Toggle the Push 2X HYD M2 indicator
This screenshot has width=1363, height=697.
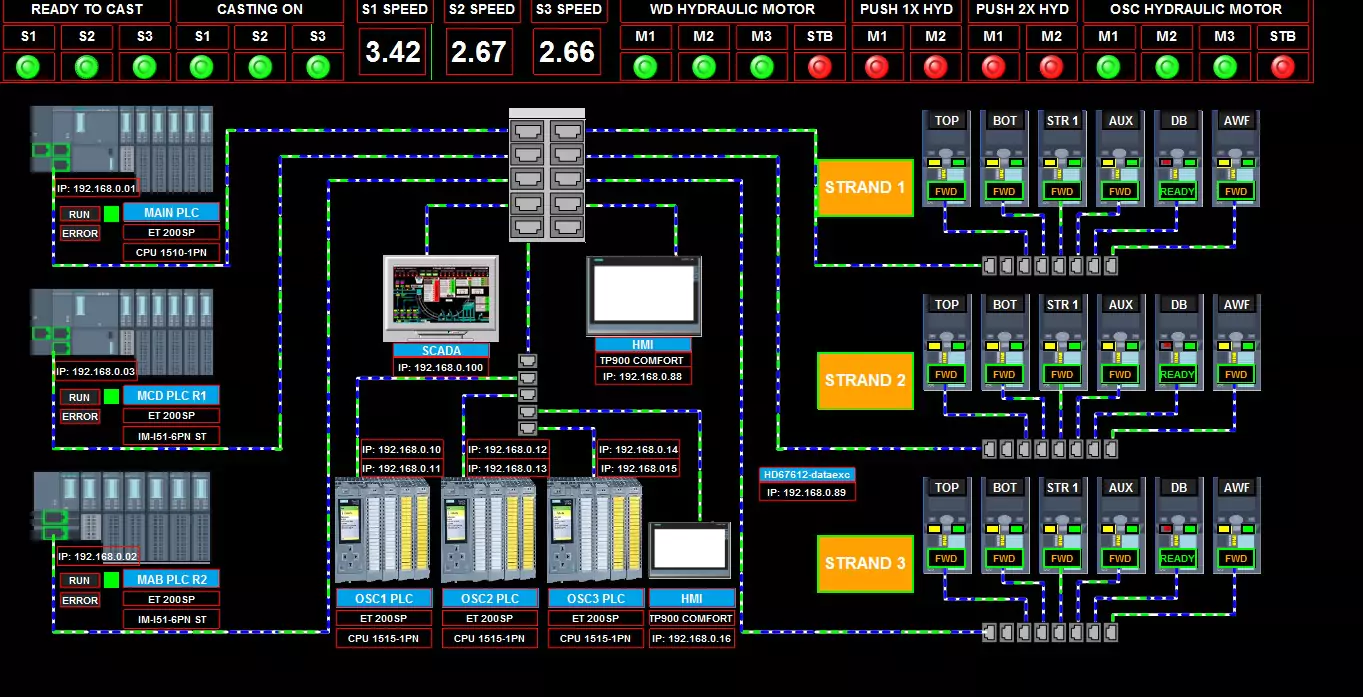point(1051,67)
